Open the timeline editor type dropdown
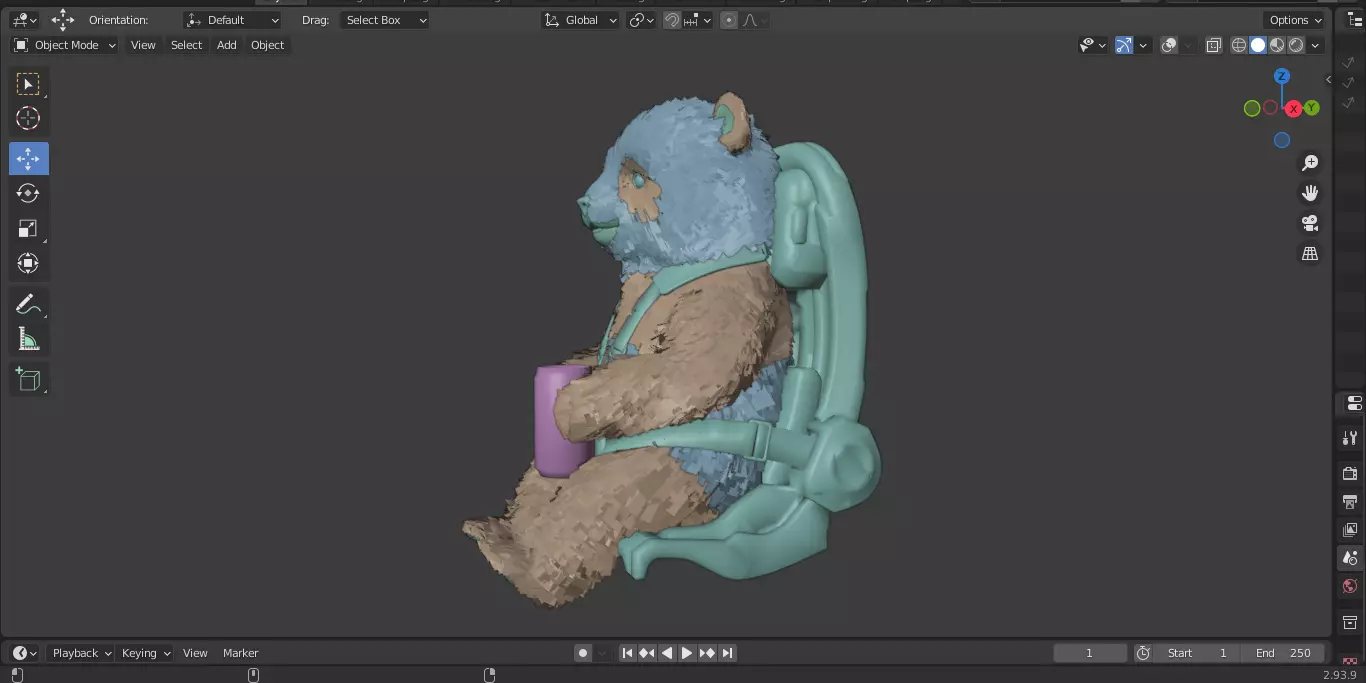This screenshot has width=1366, height=683. (x=25, y=653)
